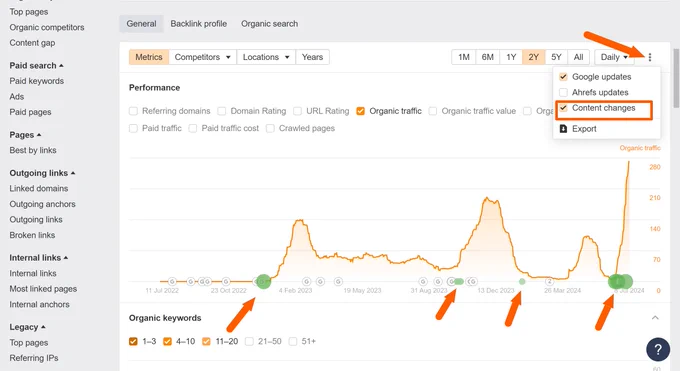This screenshot has width=680, height=371.
Task: Click the small green content change marker near 13 Dec 2023
Action: click(x=522, y=282)
